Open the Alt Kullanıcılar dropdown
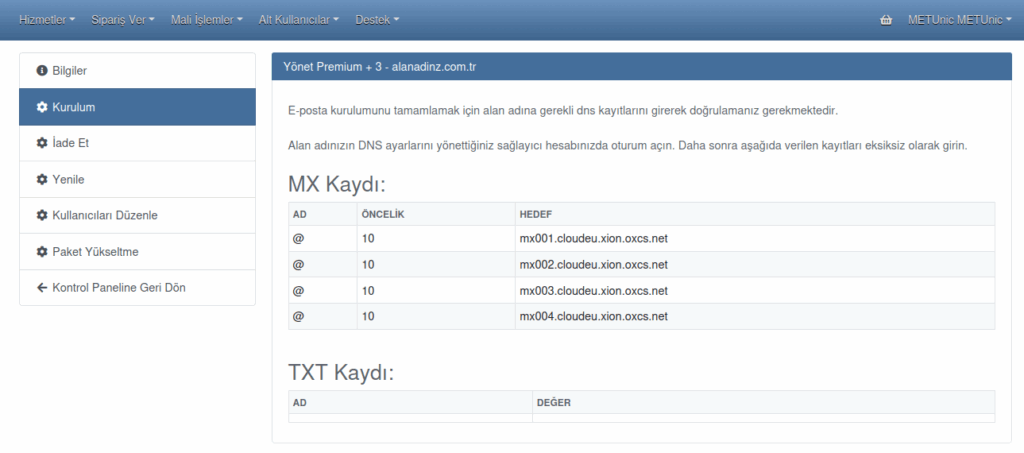This screenshot has height=453, width=1024. pyautogui.click(x=298, y=20)
